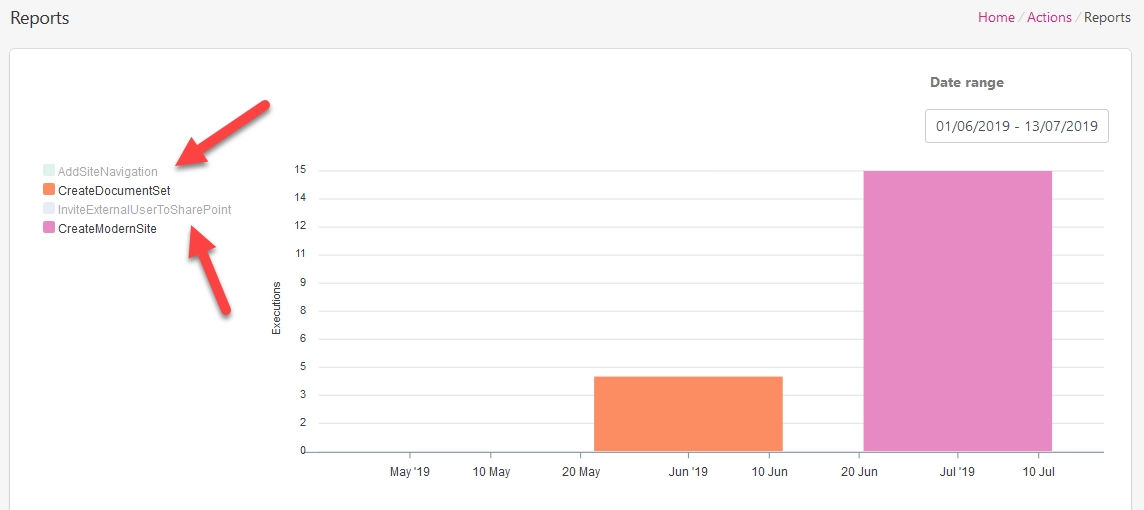This screenshot has width=1144, height=510.
Task: Click the AddSiteNavigation legend color square
Action: [x=49, y=171]
